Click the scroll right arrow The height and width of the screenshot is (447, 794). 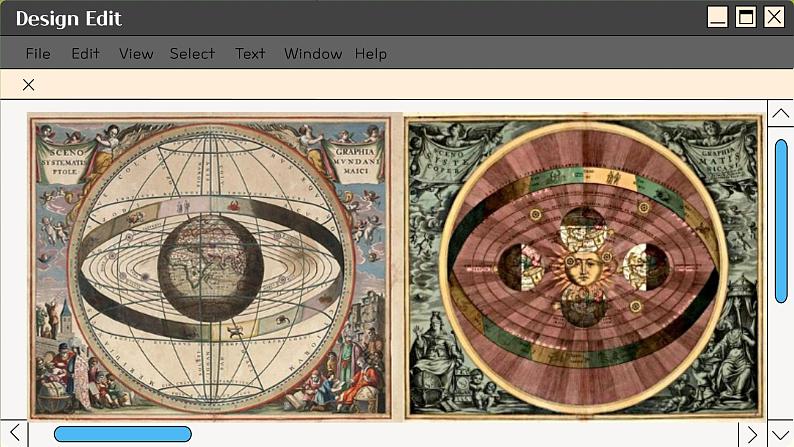point(752,434)
